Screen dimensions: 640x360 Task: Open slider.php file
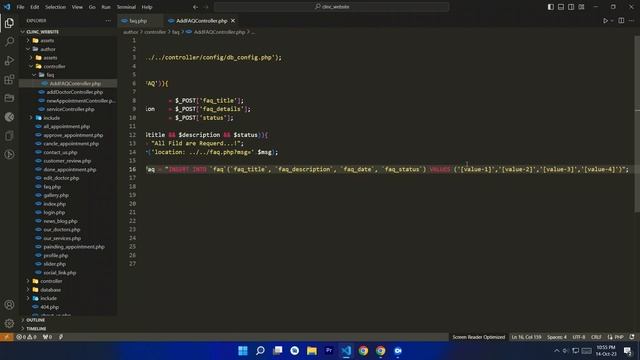(x=54, y=264)
